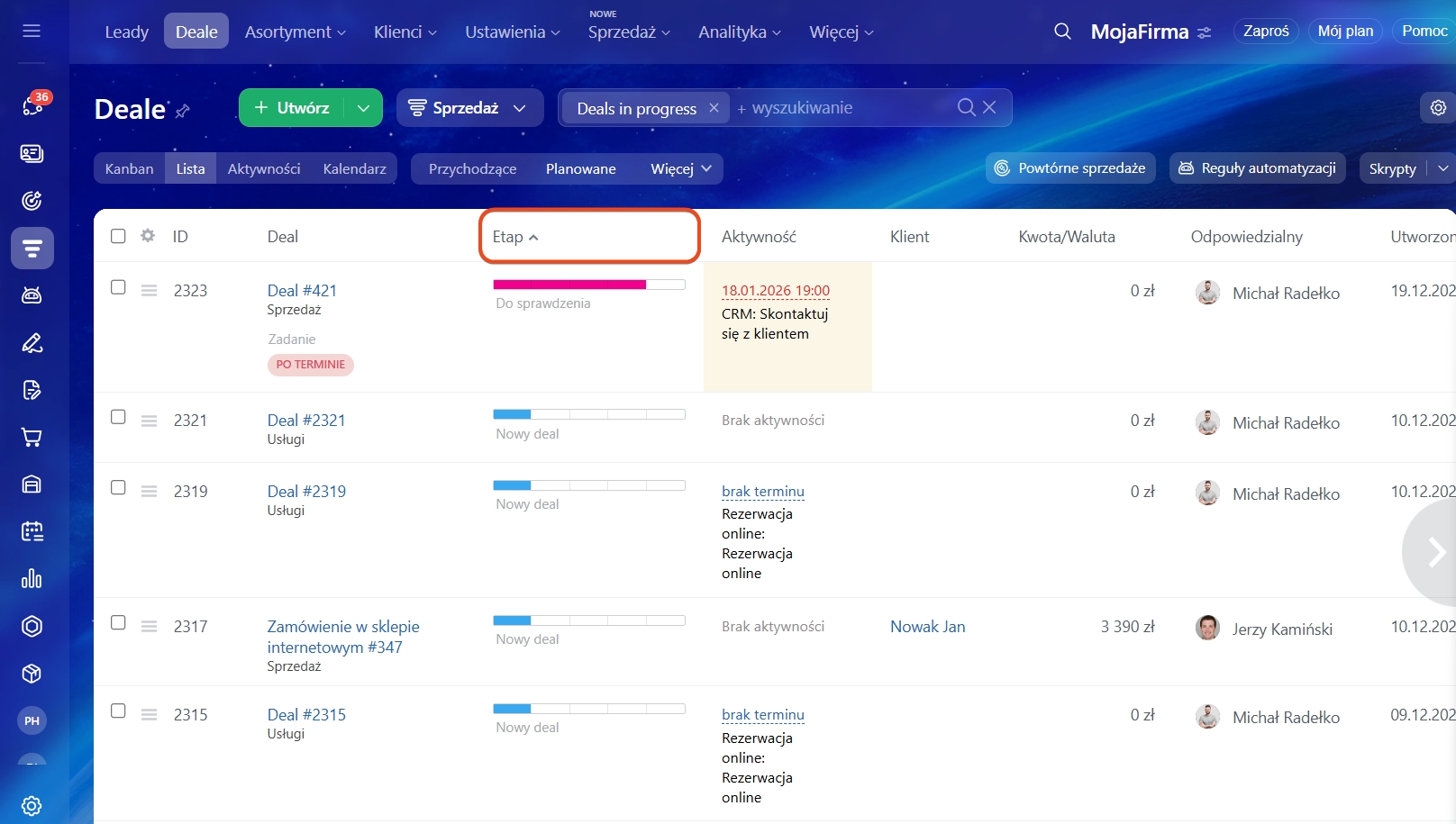1456x824 pixels.
Task: Expand the Utwórz button dropdown arrow
Action: pos(363,108)
